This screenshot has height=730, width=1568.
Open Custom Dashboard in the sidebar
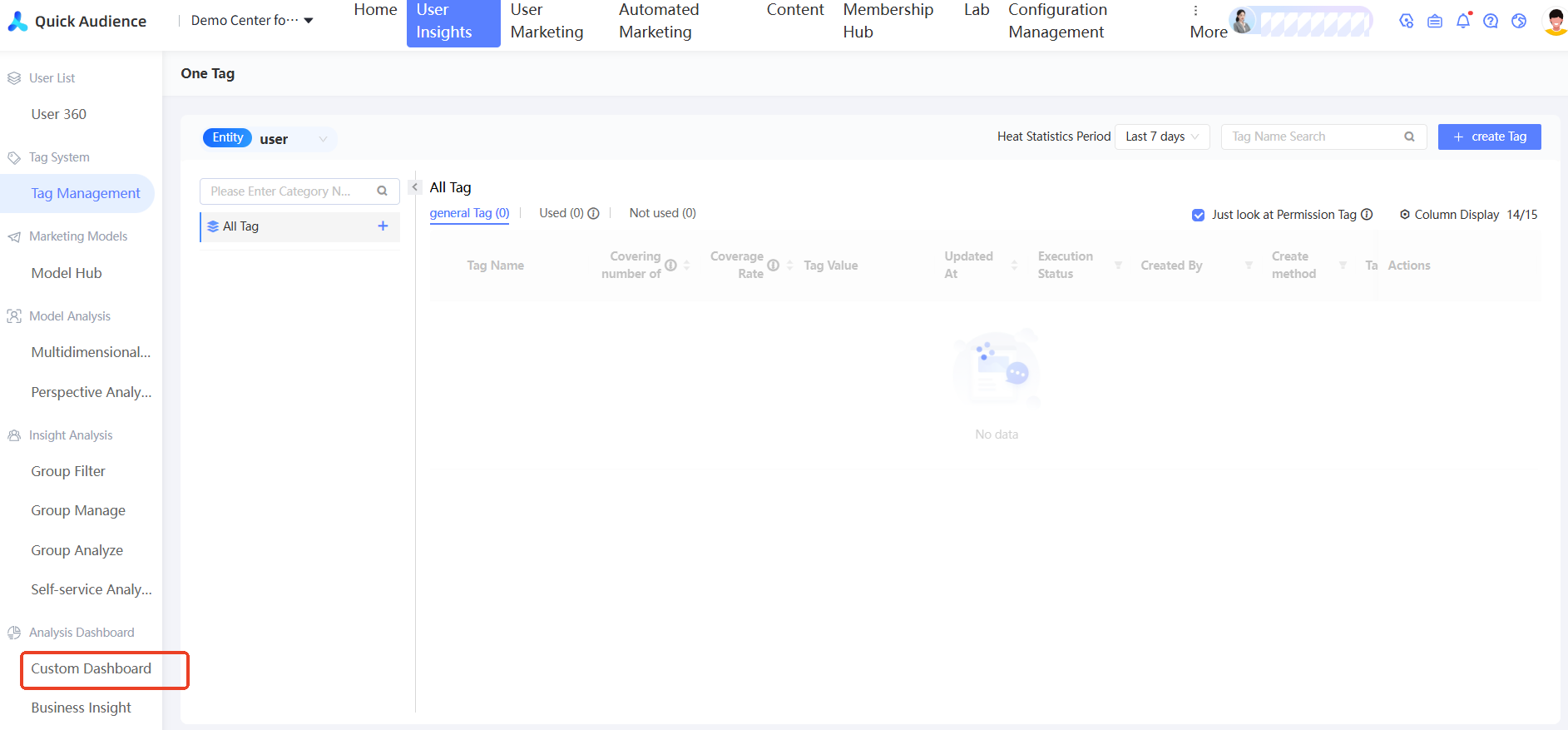pos(92,668)
